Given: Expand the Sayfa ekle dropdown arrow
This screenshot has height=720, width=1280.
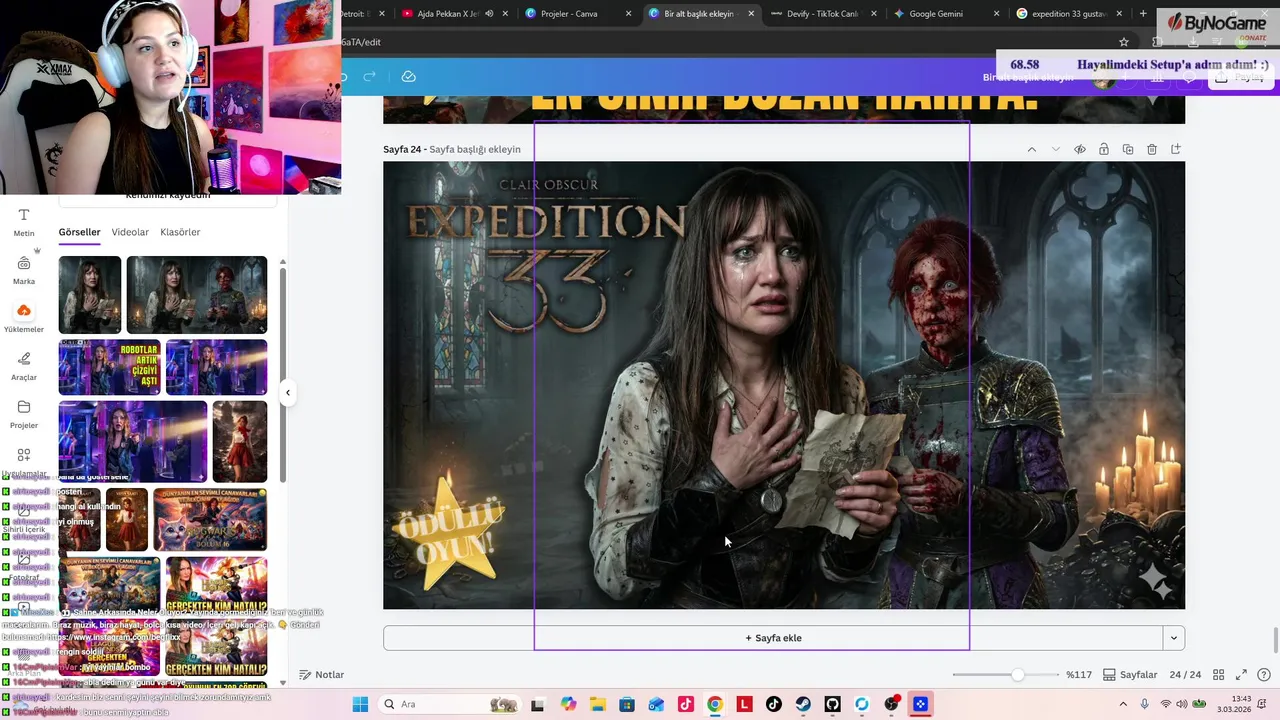Looking at the screenshot, I should tap(1174, 638).
